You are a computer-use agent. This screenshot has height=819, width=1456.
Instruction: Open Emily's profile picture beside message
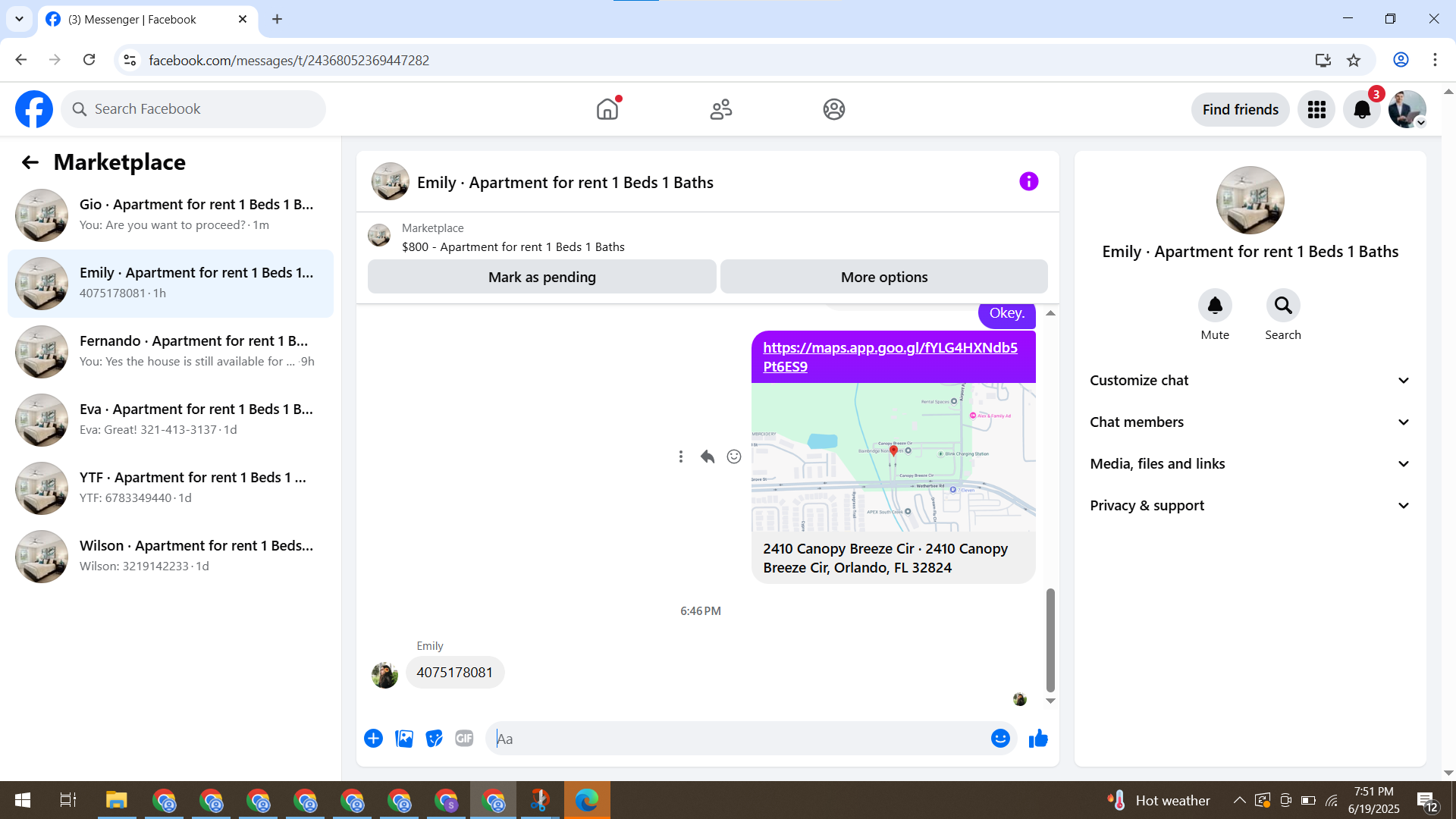point(384,675)
